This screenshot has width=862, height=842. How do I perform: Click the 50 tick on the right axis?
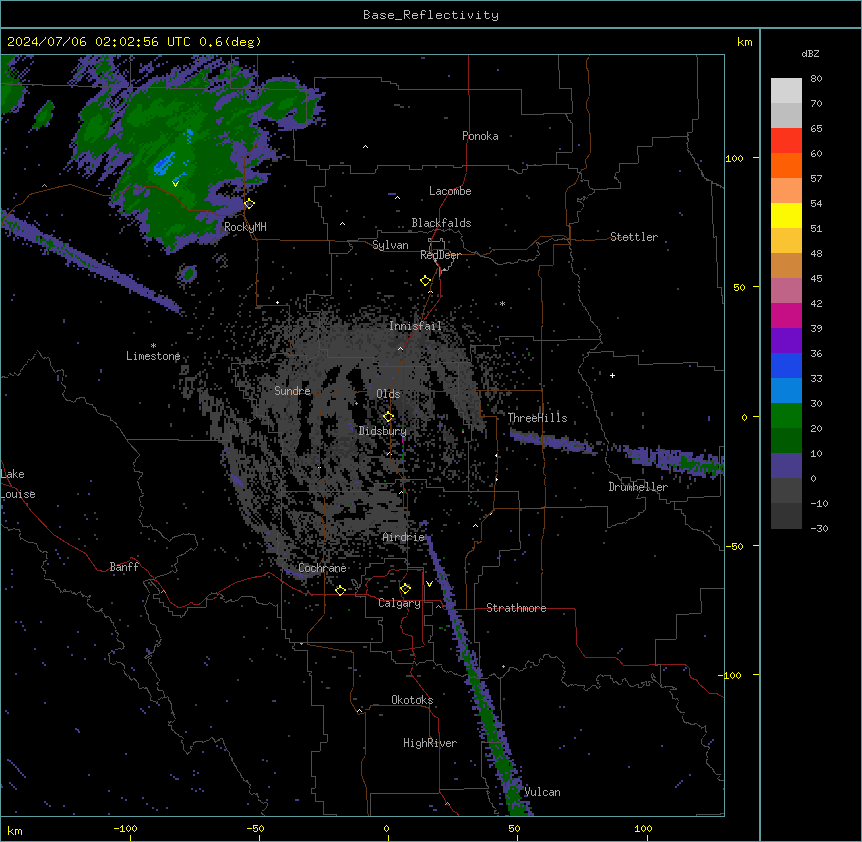tap(739, 287)
